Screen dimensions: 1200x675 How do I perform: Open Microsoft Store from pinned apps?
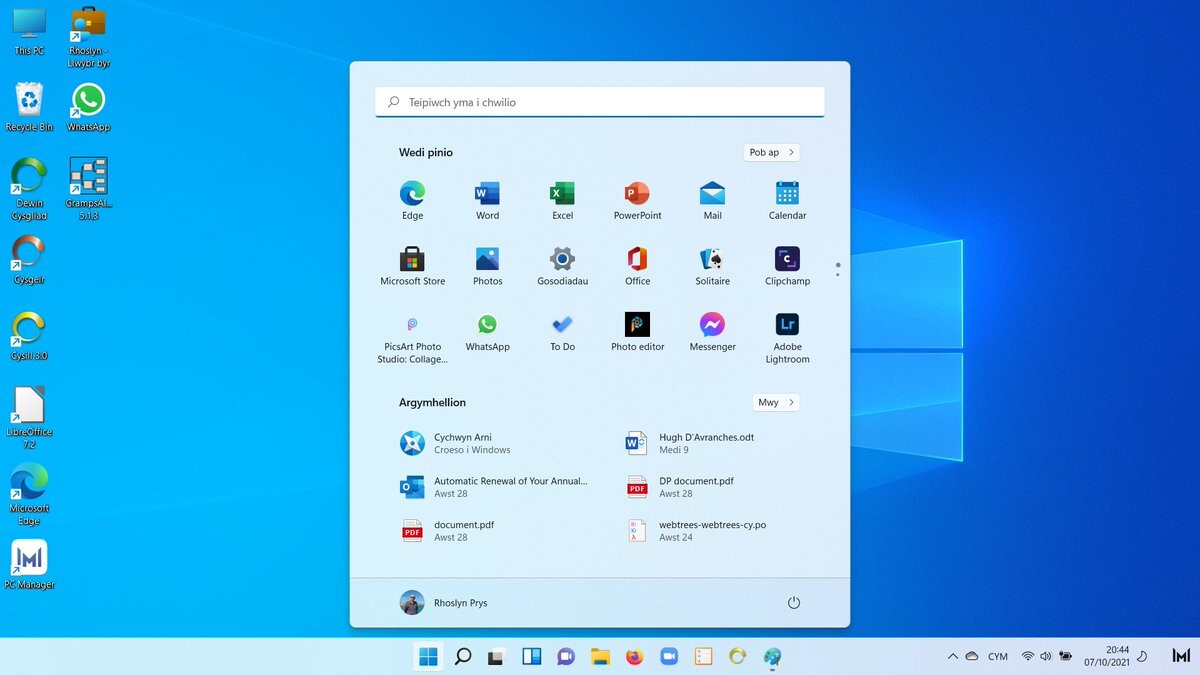pyautogui.click(x=412, y=266)
